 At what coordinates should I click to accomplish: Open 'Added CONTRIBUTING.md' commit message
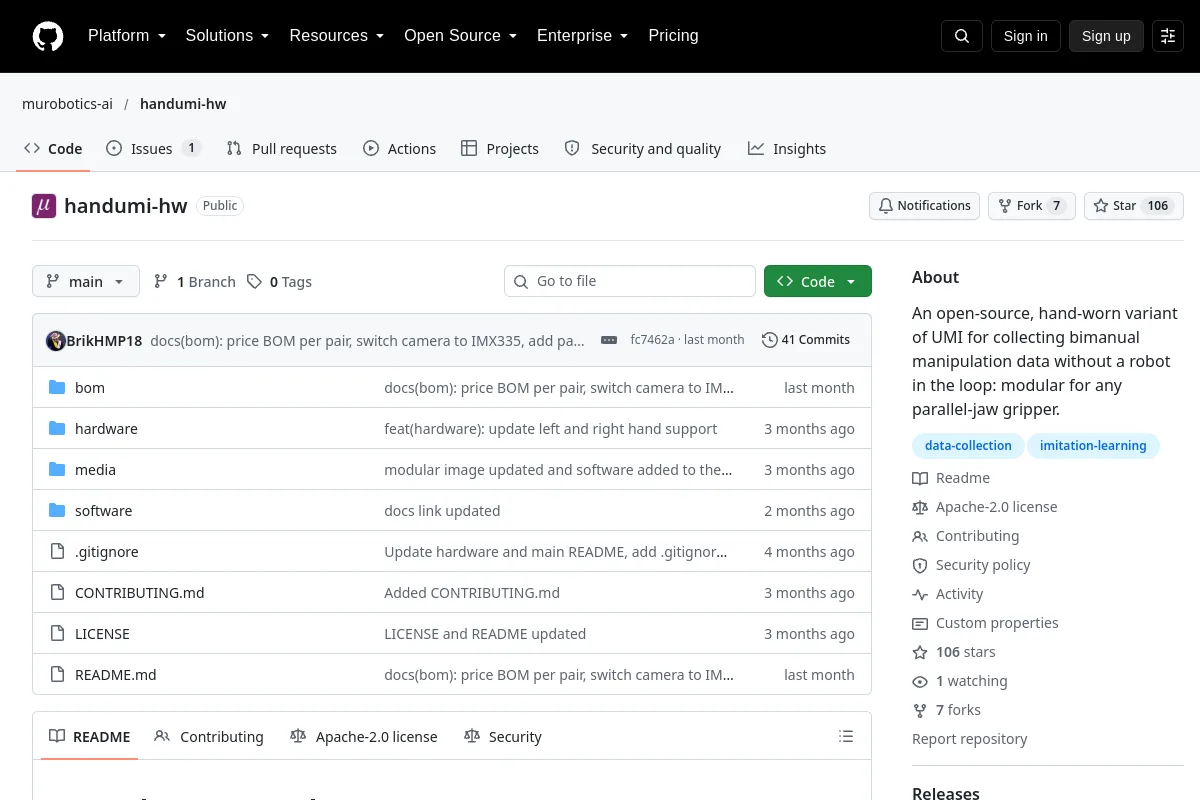click(472, 593)
